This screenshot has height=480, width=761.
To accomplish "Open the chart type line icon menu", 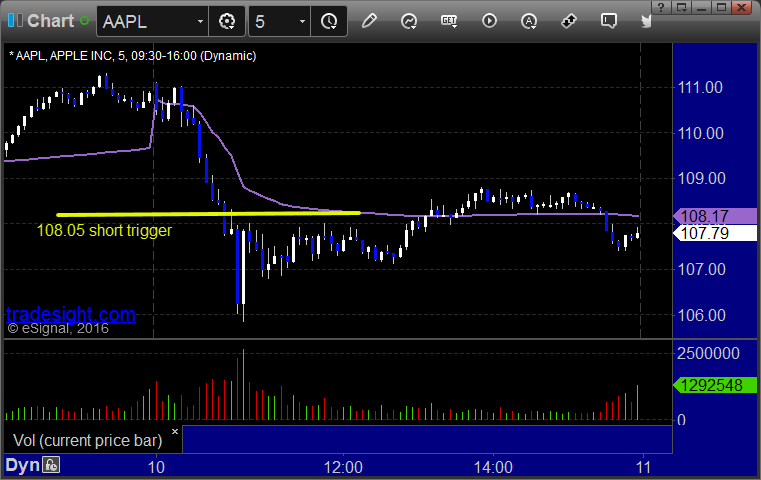I will pyautogui.click(x=409, y=21).
